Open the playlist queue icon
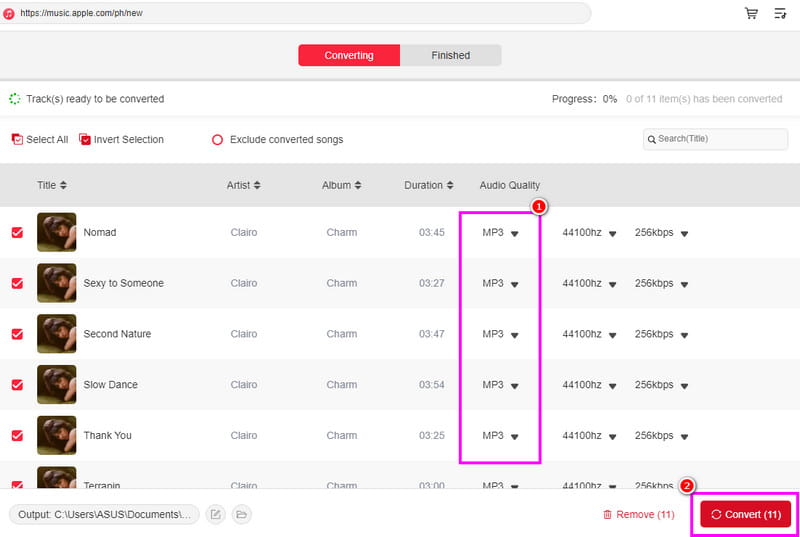 coord(780,13)
